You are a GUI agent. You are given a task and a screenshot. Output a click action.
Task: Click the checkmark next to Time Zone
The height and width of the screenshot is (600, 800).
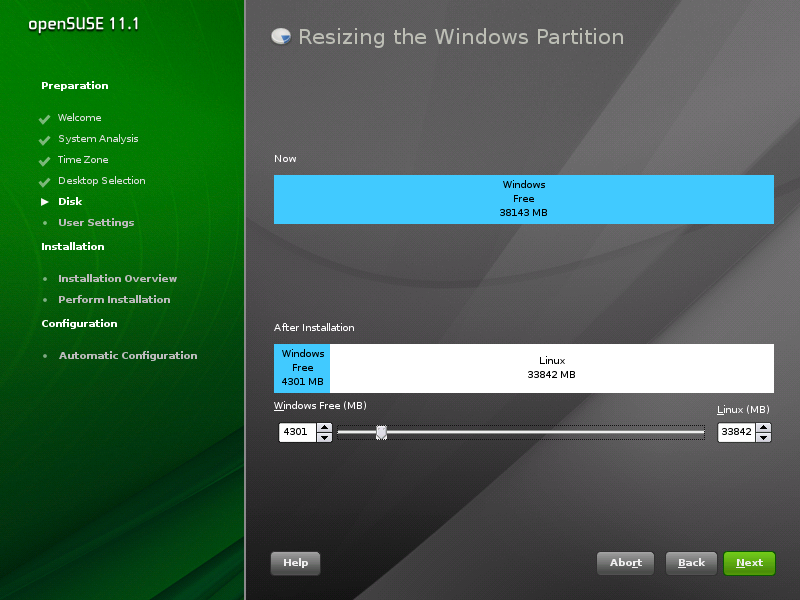(x=44, y=161)
